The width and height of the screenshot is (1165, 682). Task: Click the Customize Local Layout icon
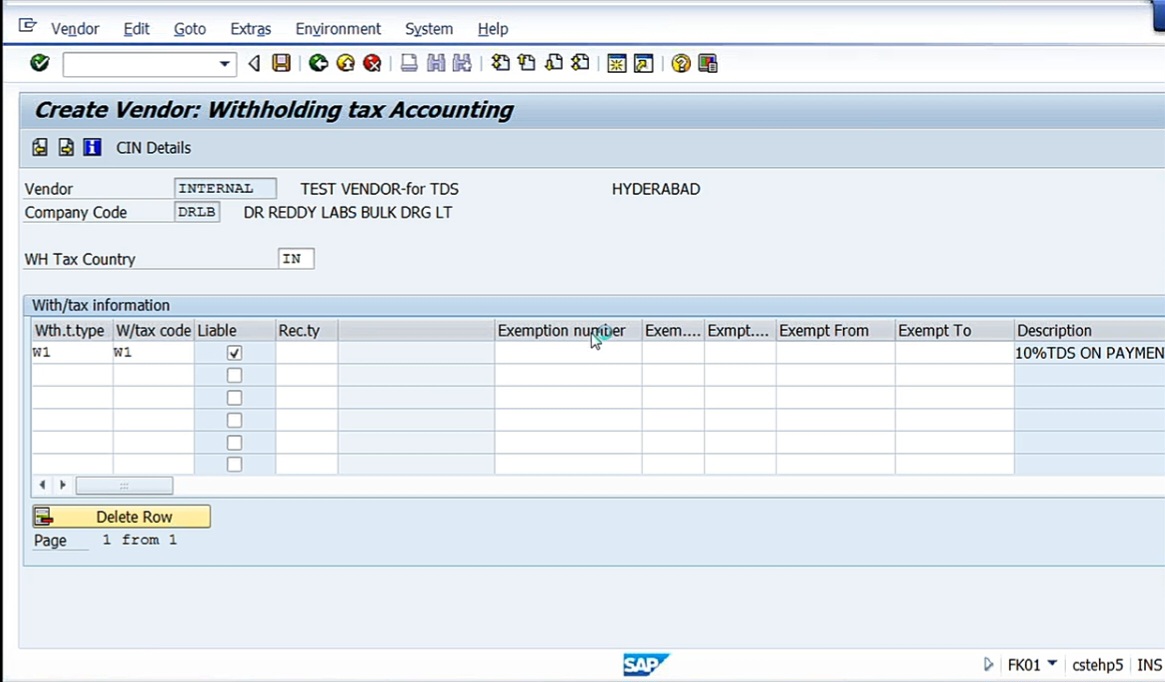(x=707, y=63)
